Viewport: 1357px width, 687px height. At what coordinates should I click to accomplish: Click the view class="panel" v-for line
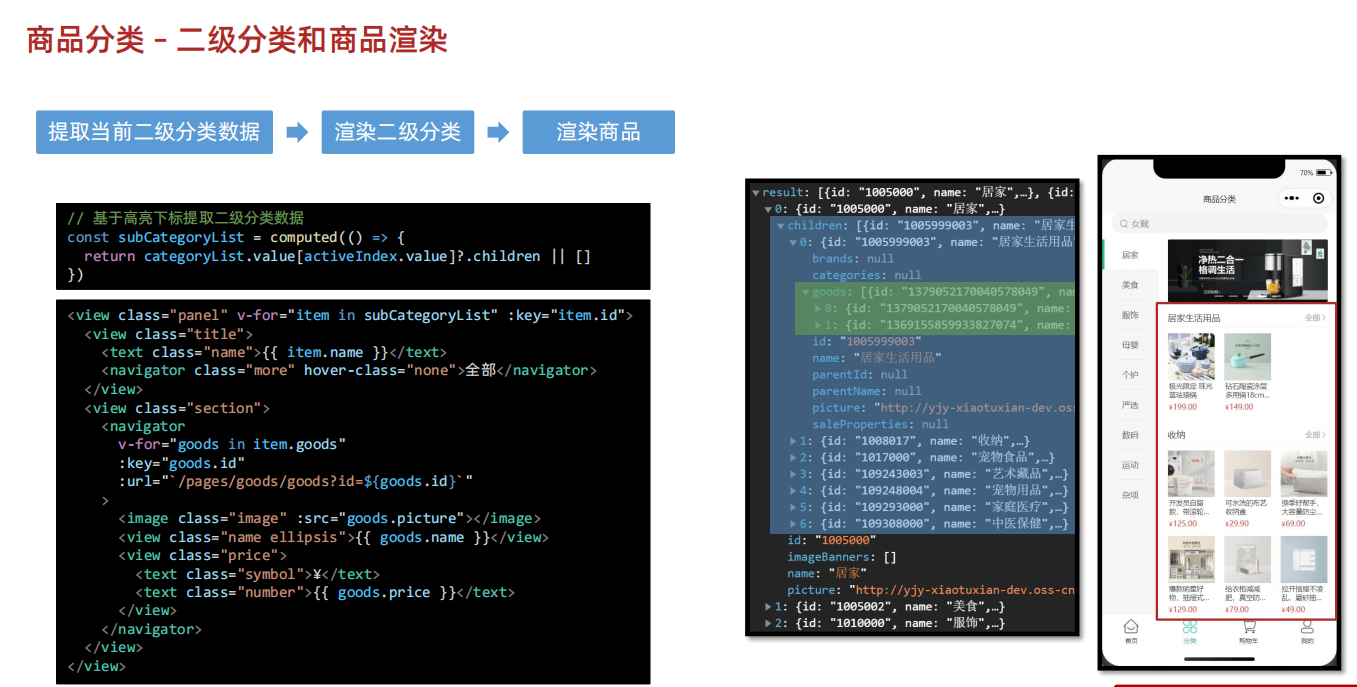[350, 315]
